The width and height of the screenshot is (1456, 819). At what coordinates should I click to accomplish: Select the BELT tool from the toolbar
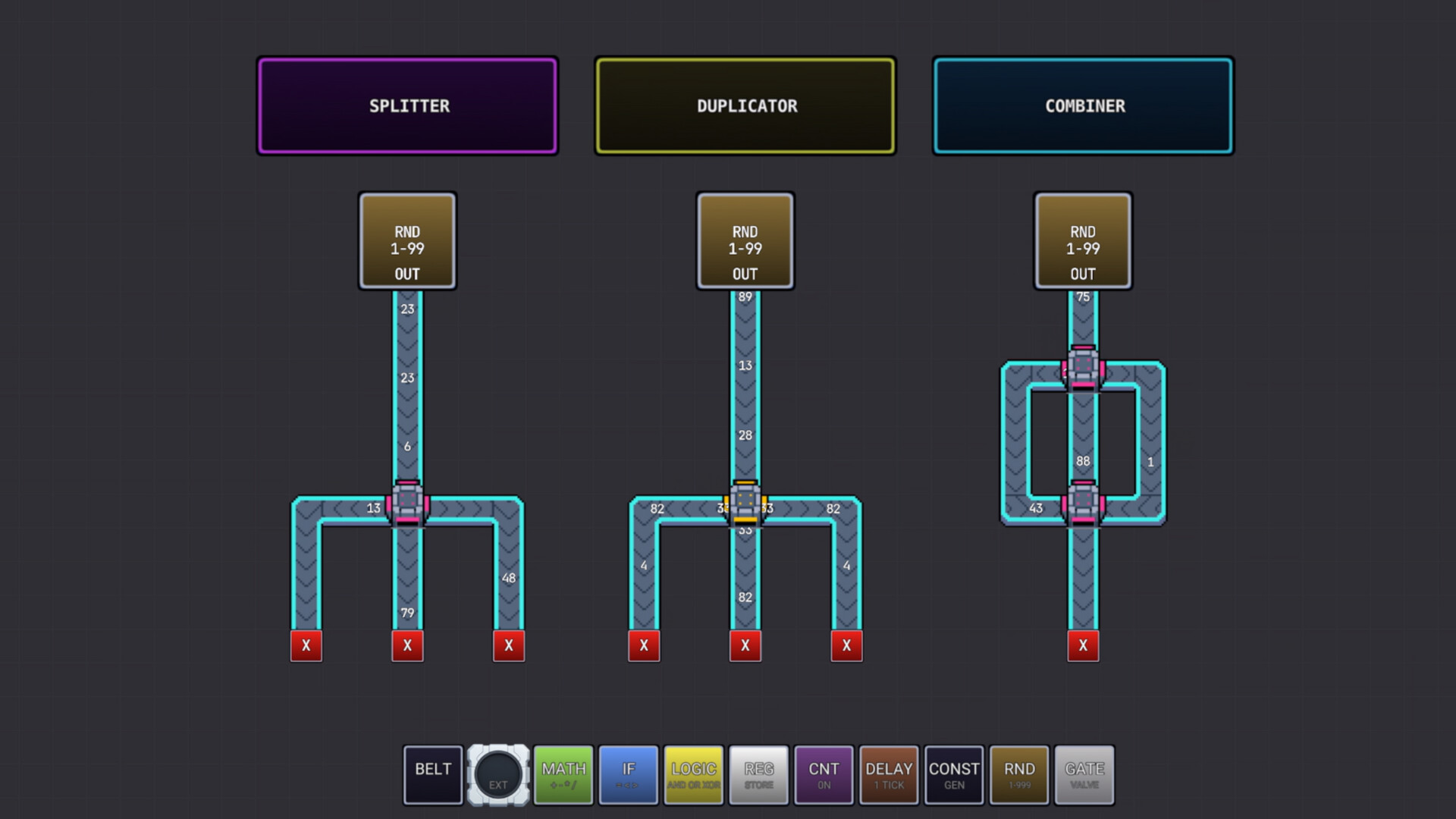click(432, 774)
